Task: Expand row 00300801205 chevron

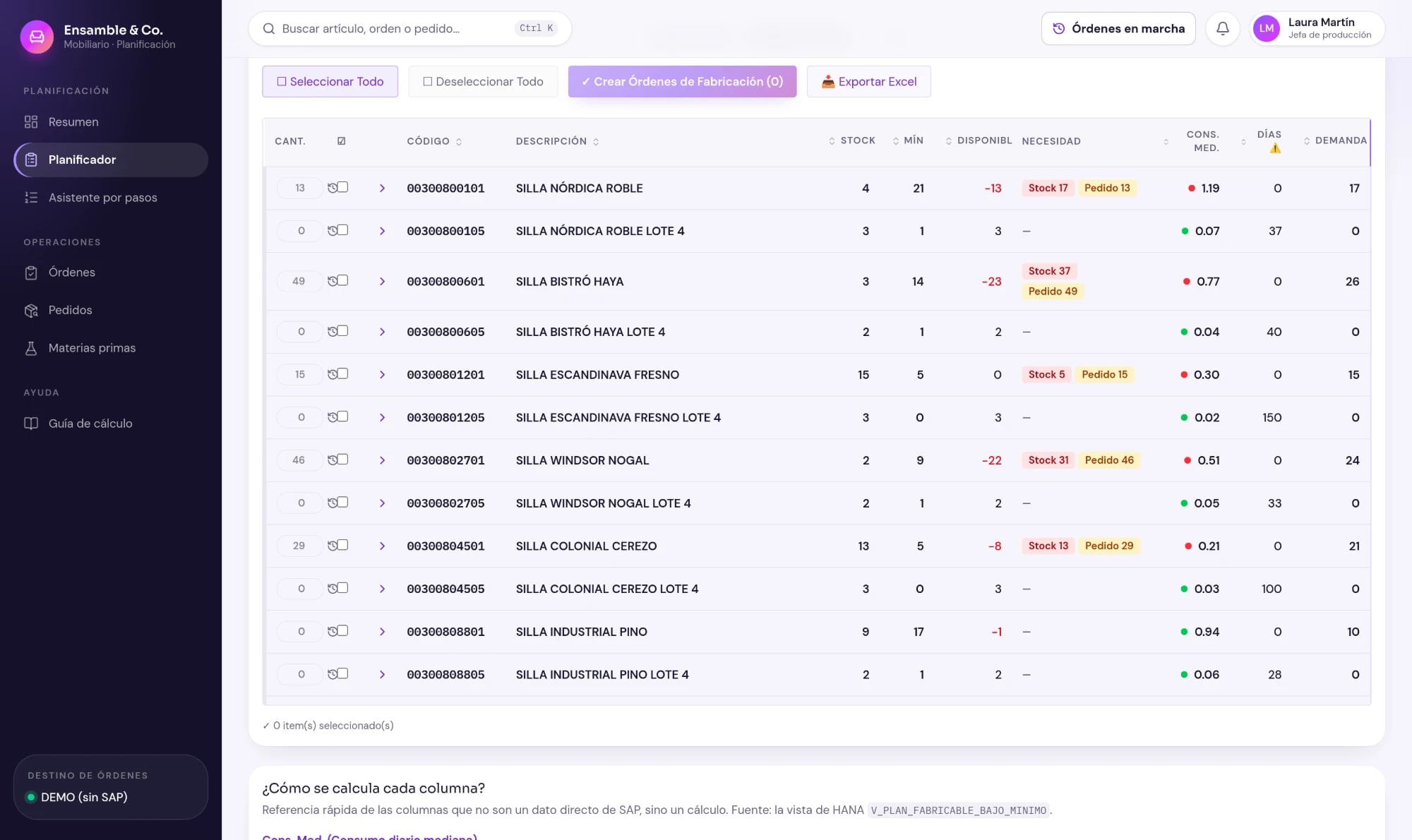Action: click(x=382, y=417)
